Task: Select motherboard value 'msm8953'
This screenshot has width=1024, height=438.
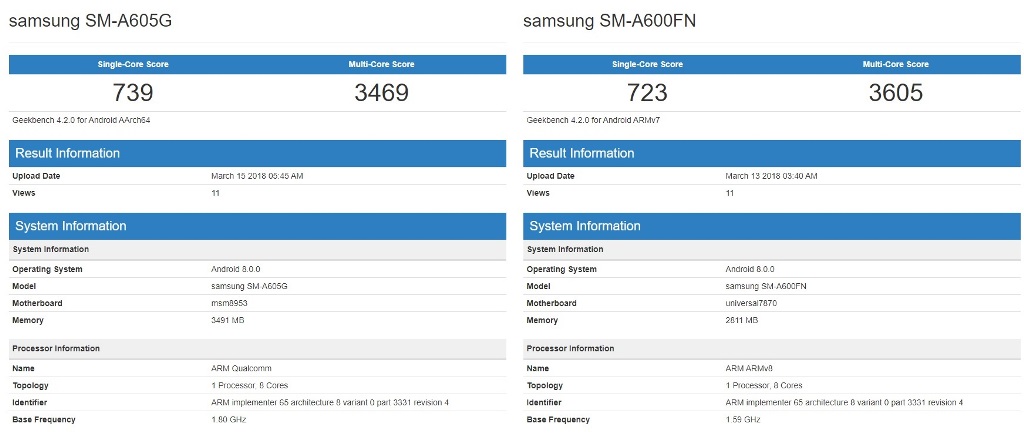Action: [x=229, y=304]
